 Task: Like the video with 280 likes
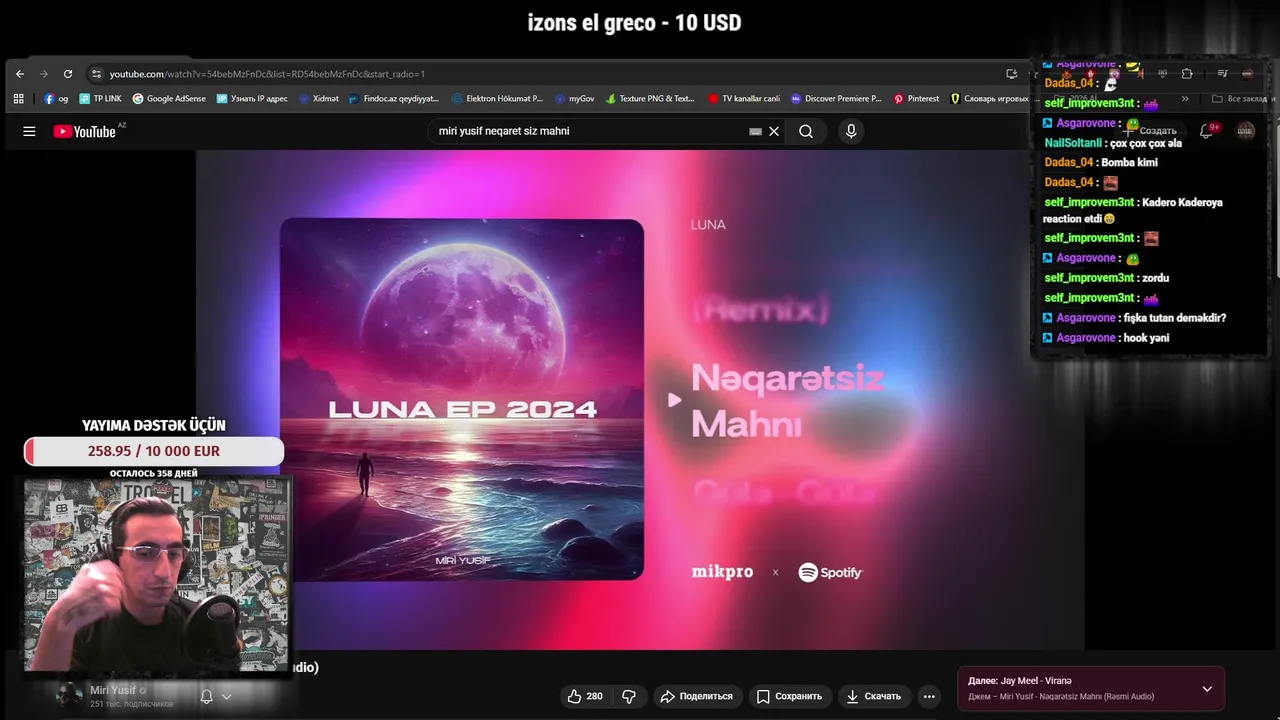[x=585, y=696]
